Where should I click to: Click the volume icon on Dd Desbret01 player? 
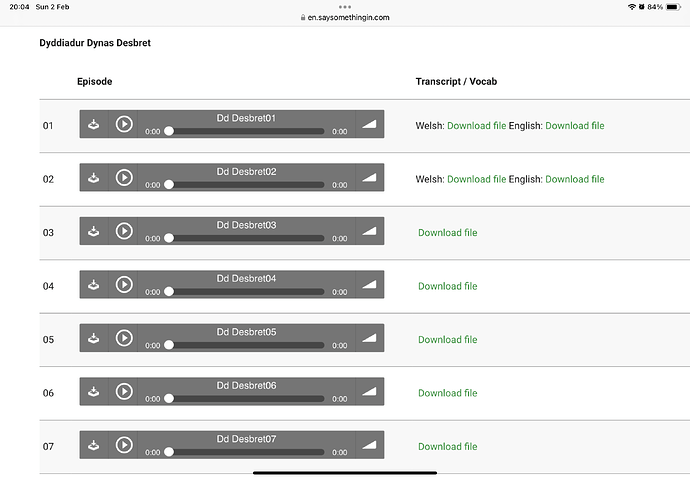(x=369, y=124)
